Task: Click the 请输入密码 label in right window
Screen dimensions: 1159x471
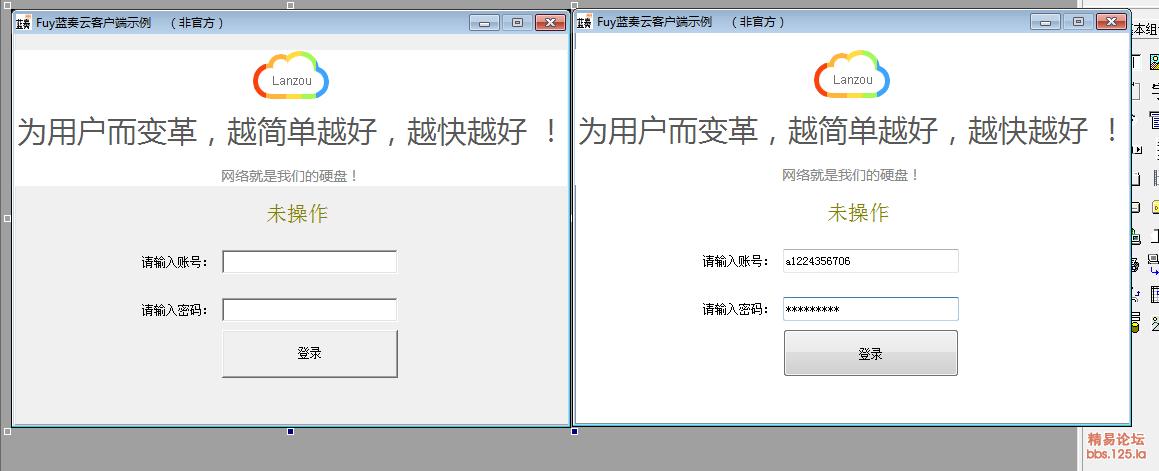Action: (736, 309)
